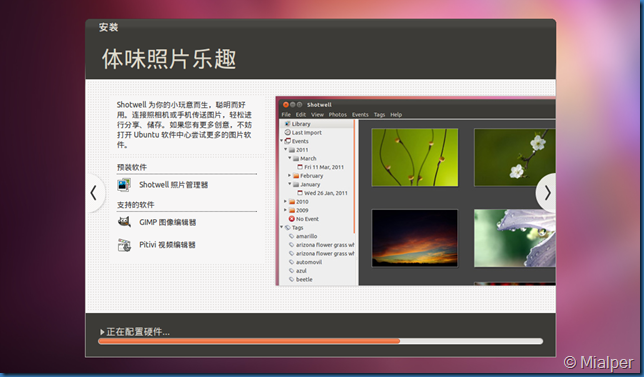Click the 2010 folder icon
This screenshot has width=644, height=377.
292,202
